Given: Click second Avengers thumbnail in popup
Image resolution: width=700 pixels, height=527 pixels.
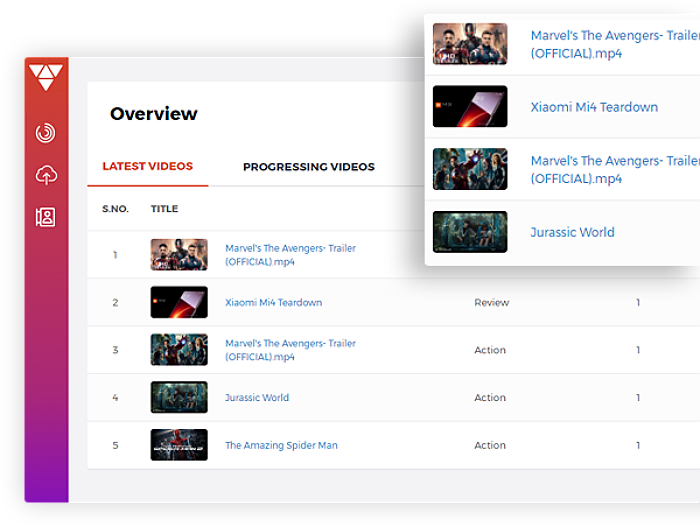Looking at the screenshot, I should pos(470,169).
